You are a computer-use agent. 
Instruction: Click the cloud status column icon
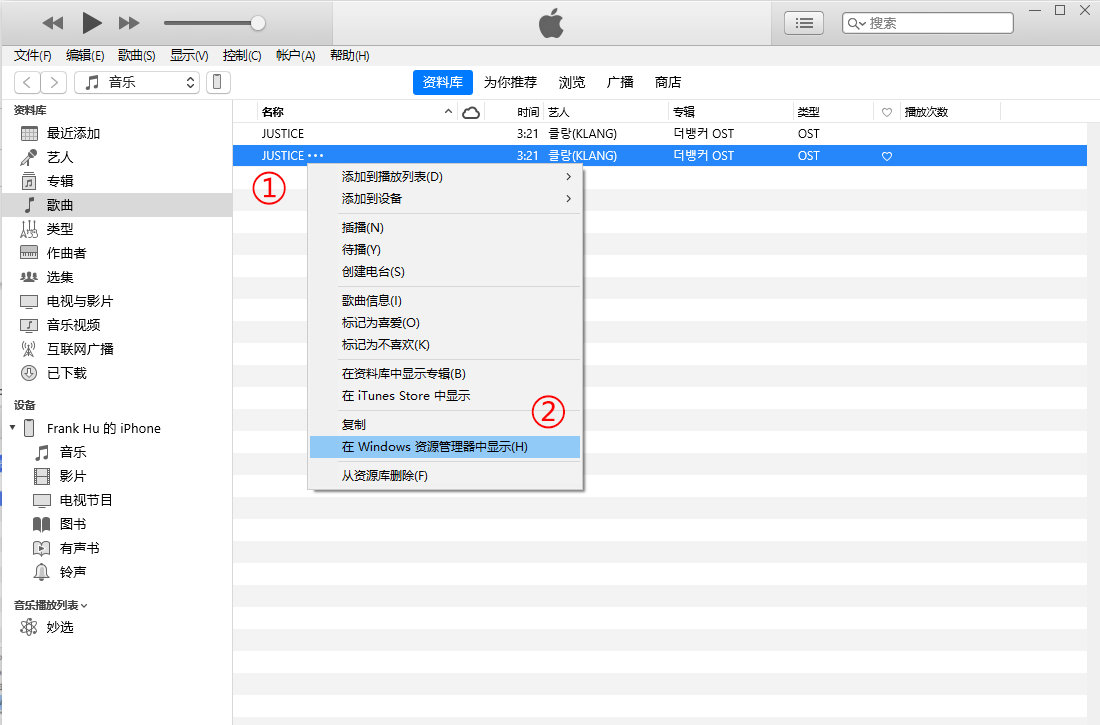pyautogui.click(x=471, y=112)
